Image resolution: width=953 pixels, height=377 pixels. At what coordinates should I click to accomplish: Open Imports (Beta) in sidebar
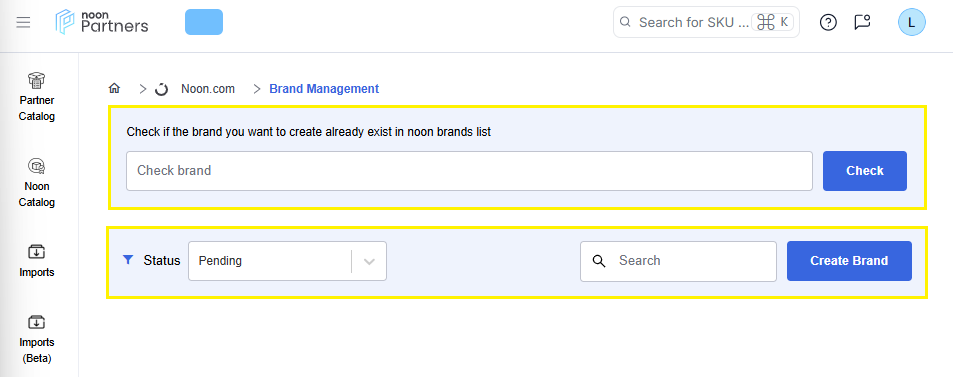[x=37, y=339]
